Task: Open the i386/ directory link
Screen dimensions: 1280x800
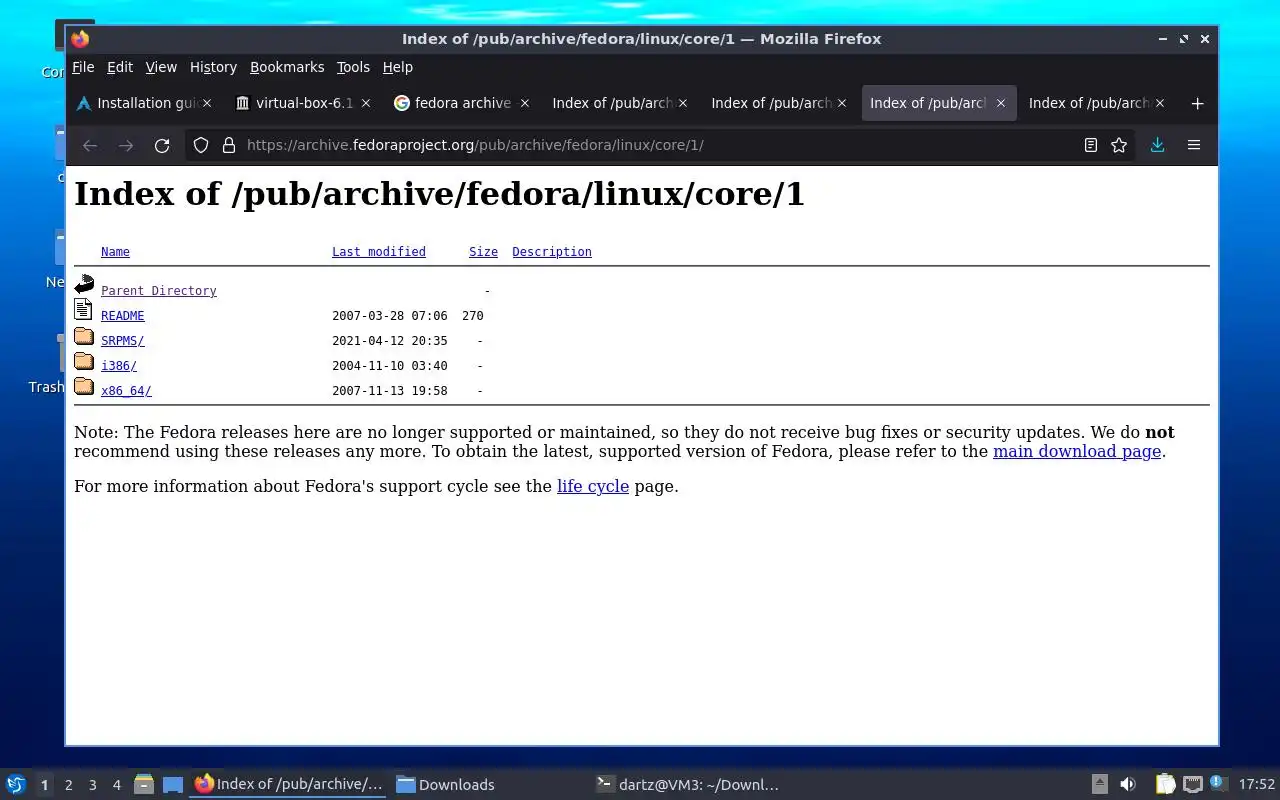Action: (119, 366)
